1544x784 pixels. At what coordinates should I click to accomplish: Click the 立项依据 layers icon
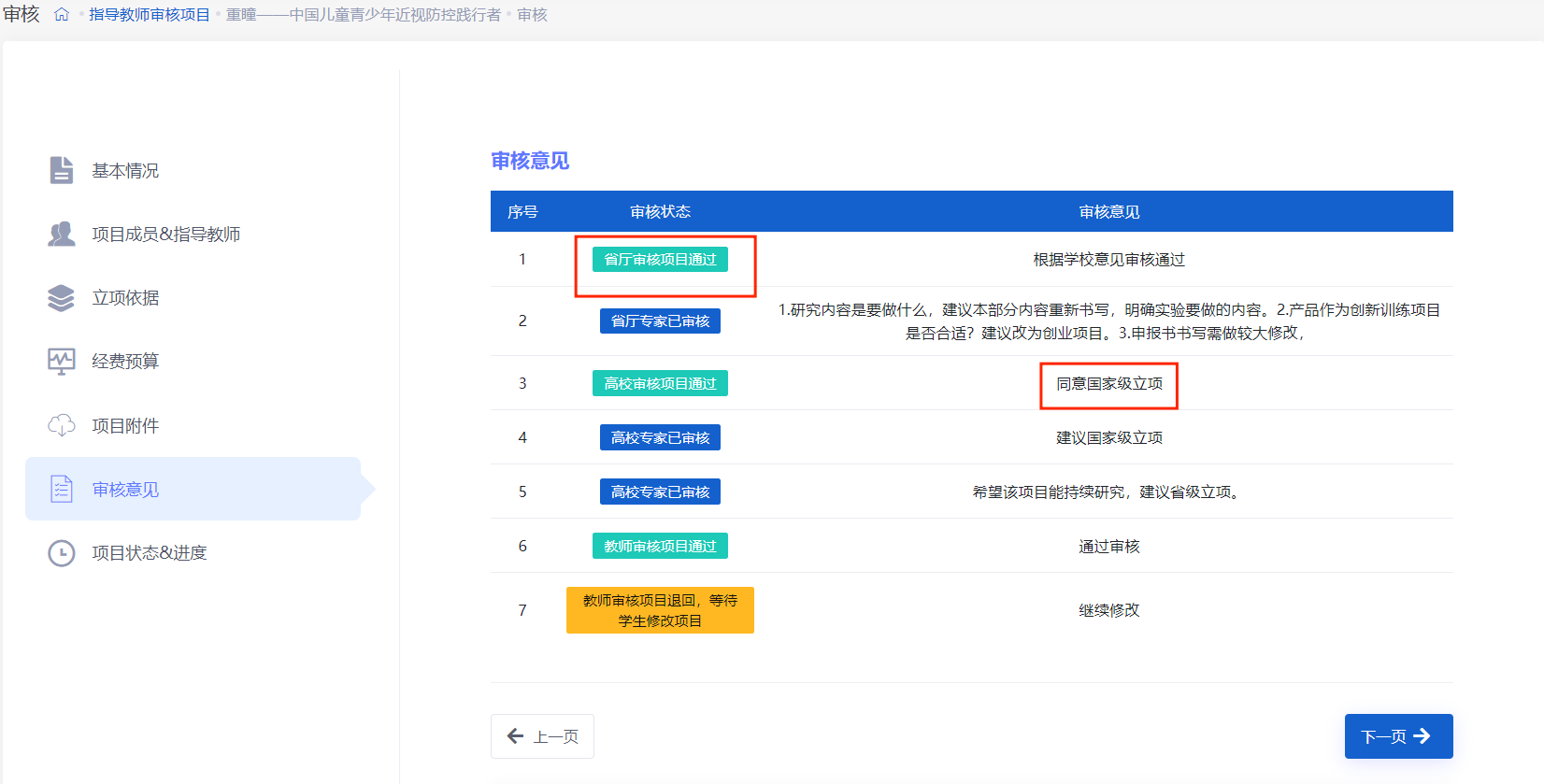click(62, 298)
